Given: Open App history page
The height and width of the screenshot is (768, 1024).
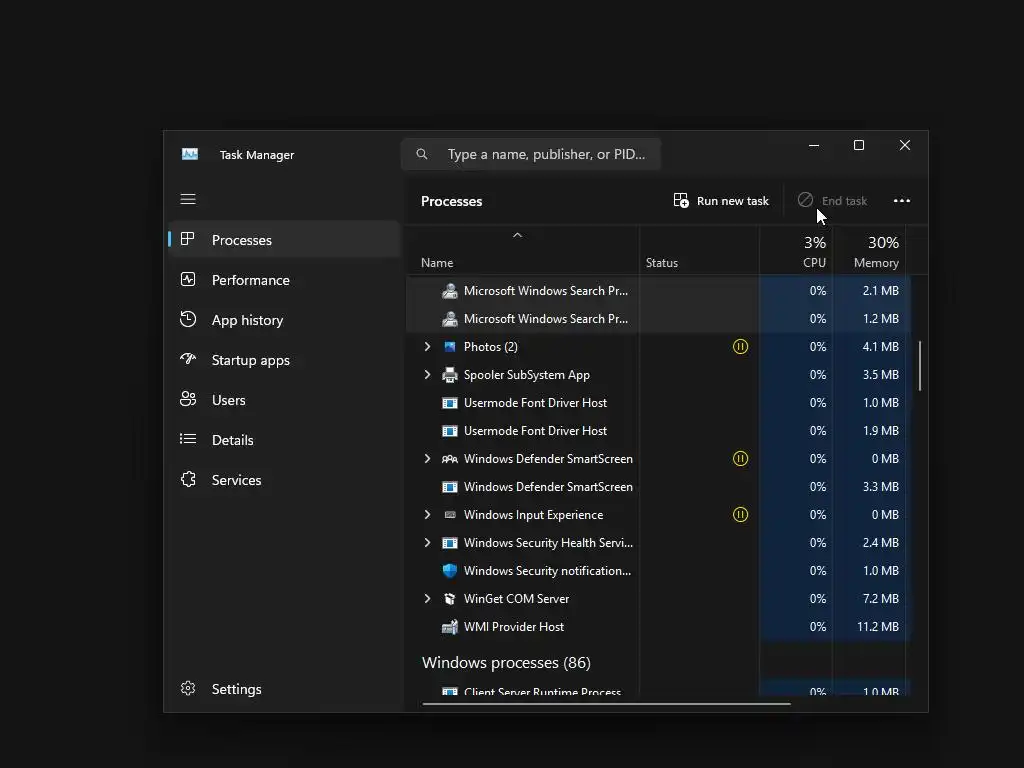Looking at the screenshot, I should coord(284,320).
